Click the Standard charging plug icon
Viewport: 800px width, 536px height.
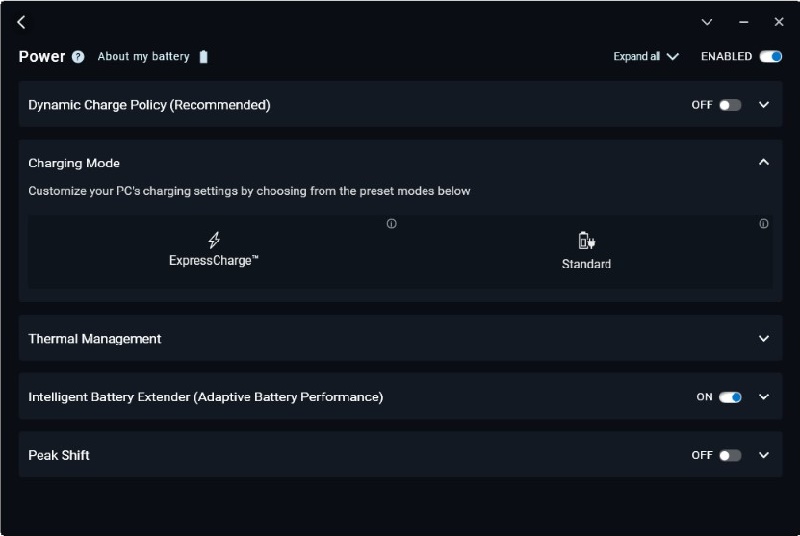[586, 240]
